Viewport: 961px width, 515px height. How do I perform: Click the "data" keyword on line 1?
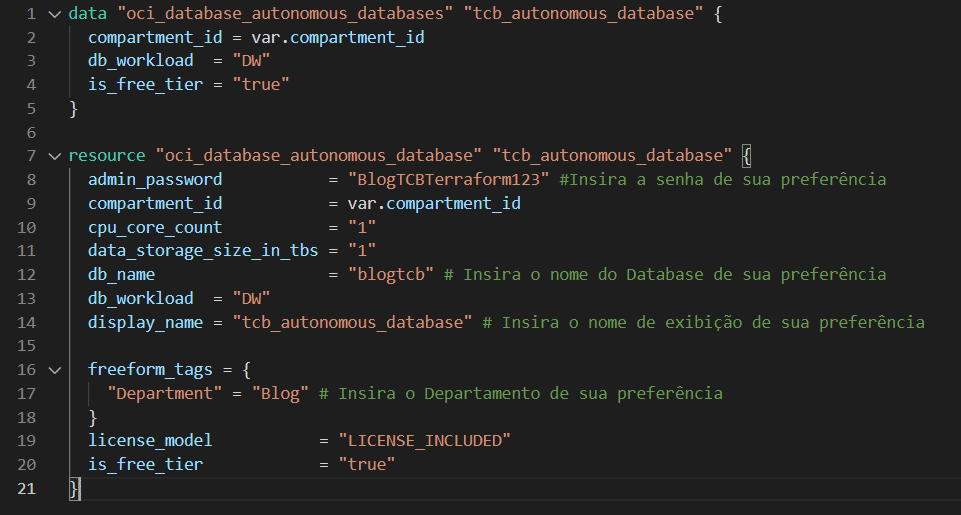point(88,13)
